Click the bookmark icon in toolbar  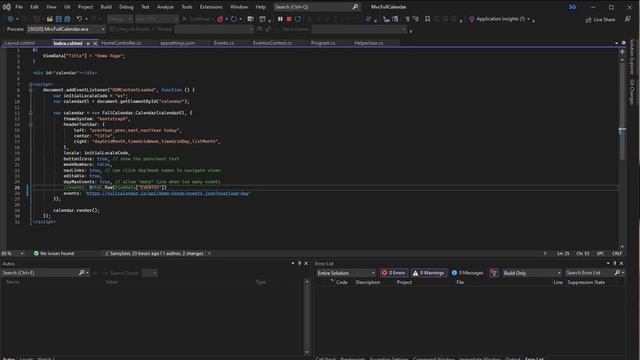tap(427, 19)
